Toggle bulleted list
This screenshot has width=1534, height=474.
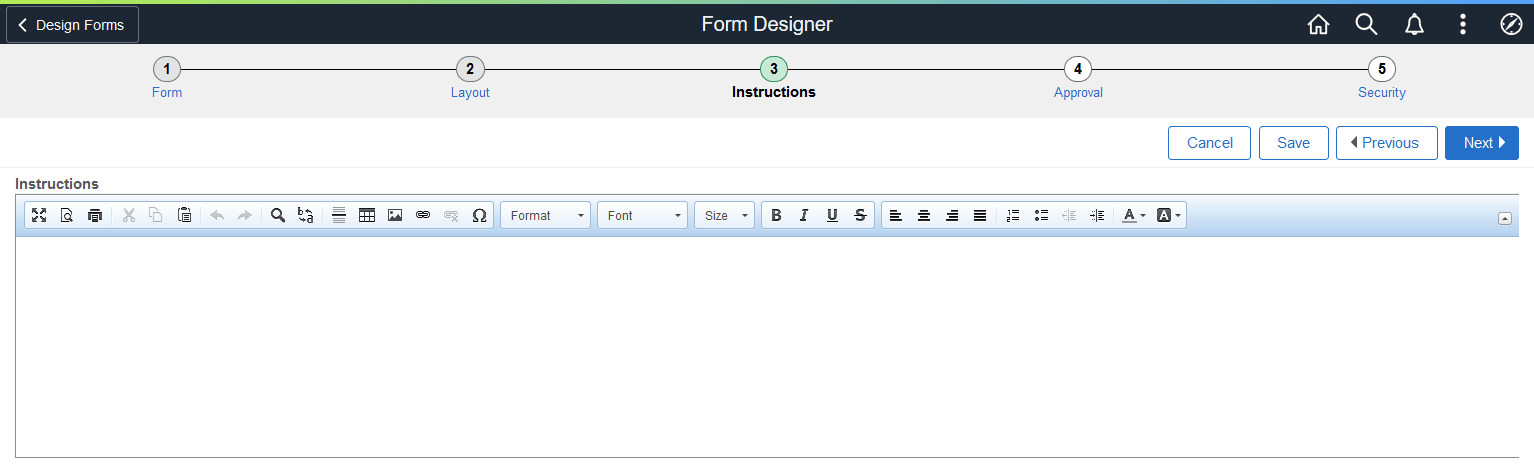[1041, 215]
